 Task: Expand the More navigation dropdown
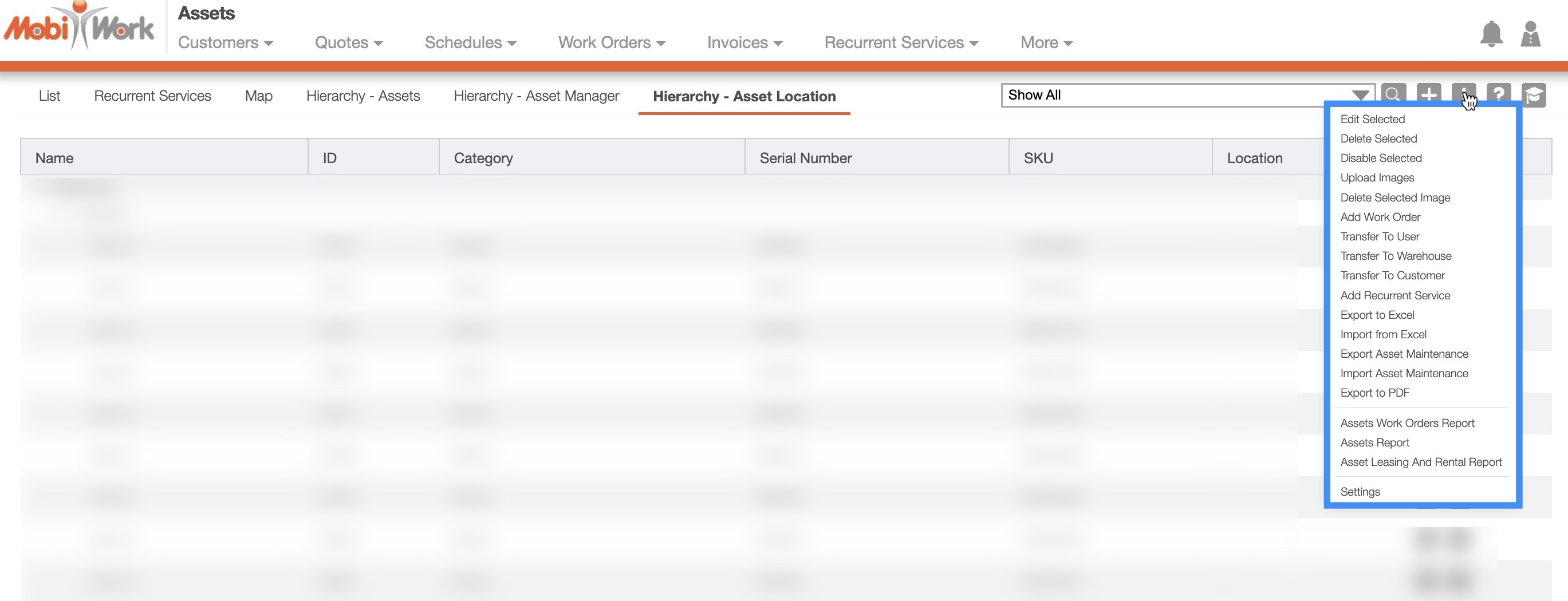click(1046, 42)
